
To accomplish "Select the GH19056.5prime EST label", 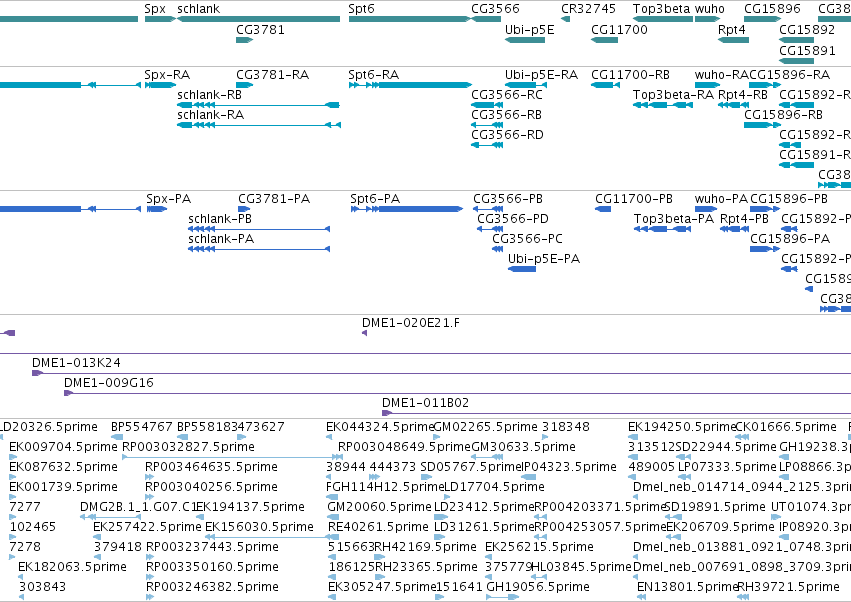I will pos(537,587).
